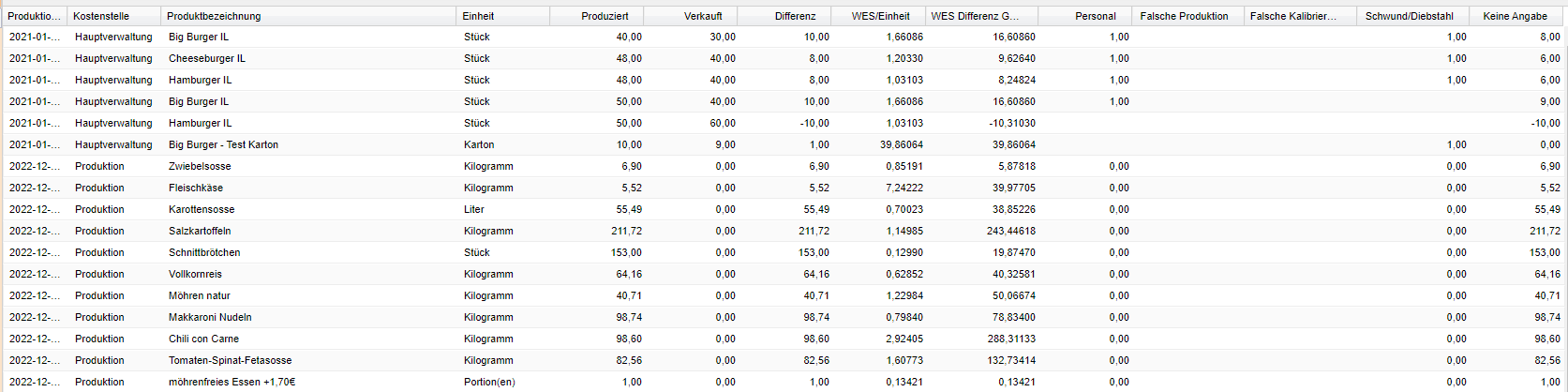Click the Produziert column header
1568x392 pixels.
pos(605,16)
